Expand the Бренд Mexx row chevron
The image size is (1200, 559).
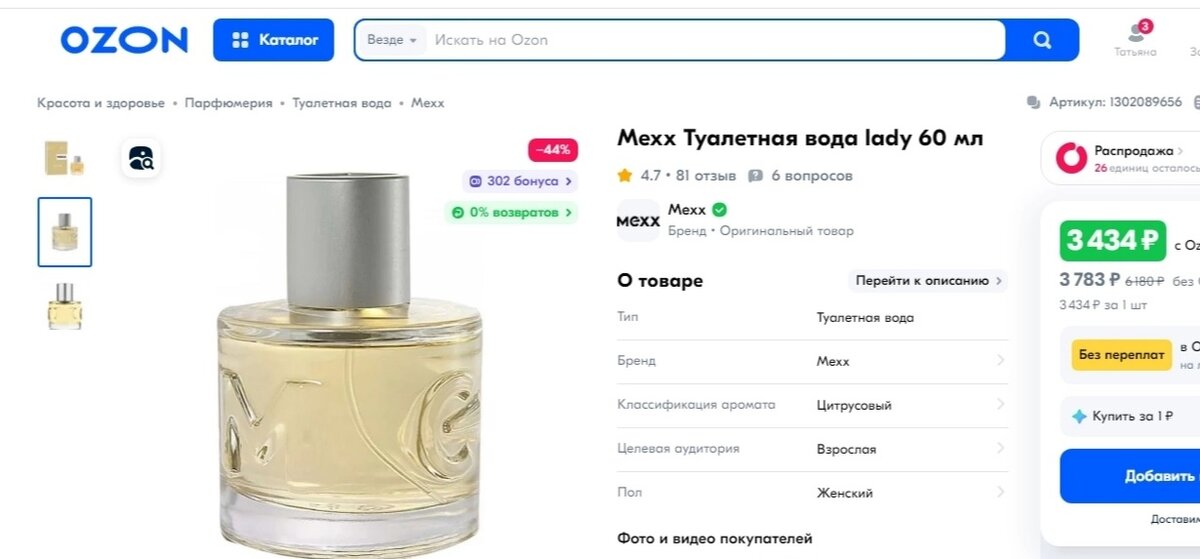pyautogui.click(x=1000, y=361)
